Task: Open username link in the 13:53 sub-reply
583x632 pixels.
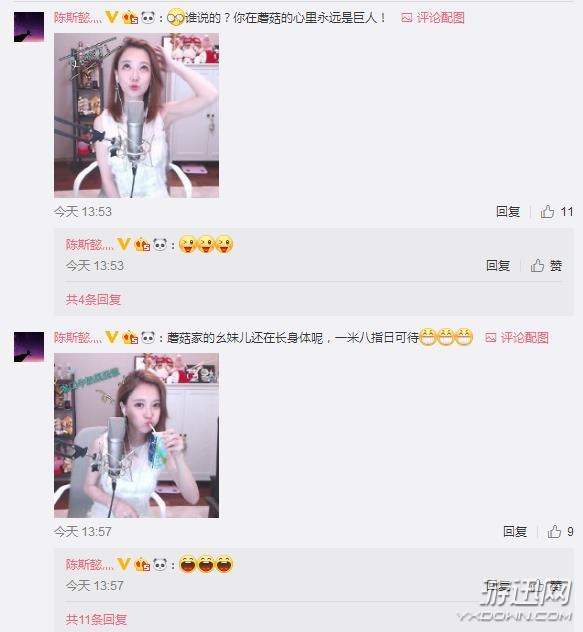Action: (90, 244)
